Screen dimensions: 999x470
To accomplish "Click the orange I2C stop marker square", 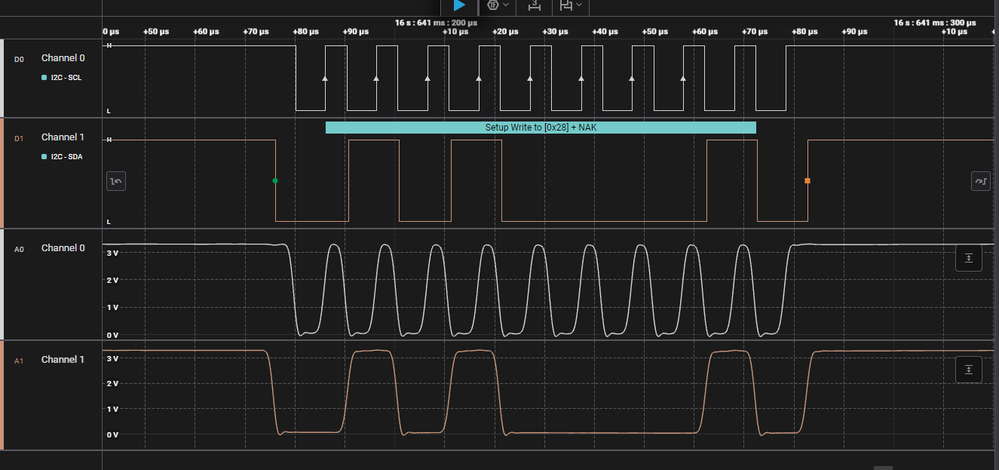I will click(x=807, y=181).
